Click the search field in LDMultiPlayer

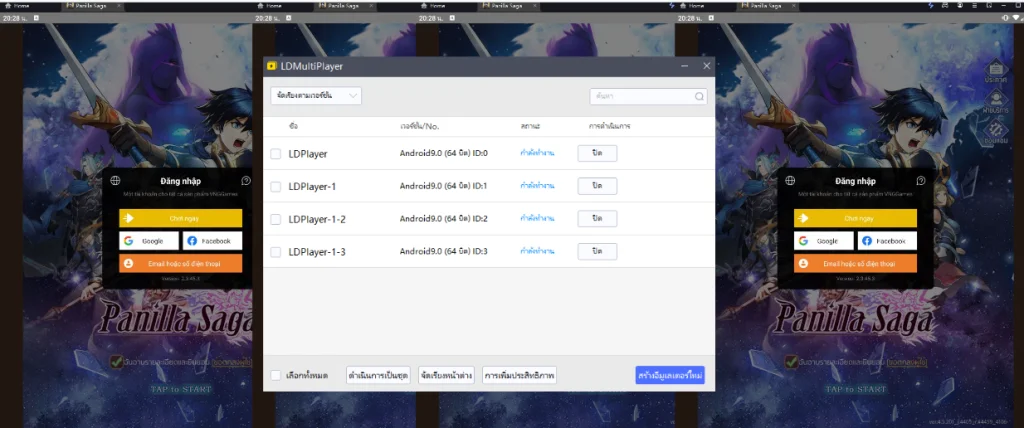648,96
